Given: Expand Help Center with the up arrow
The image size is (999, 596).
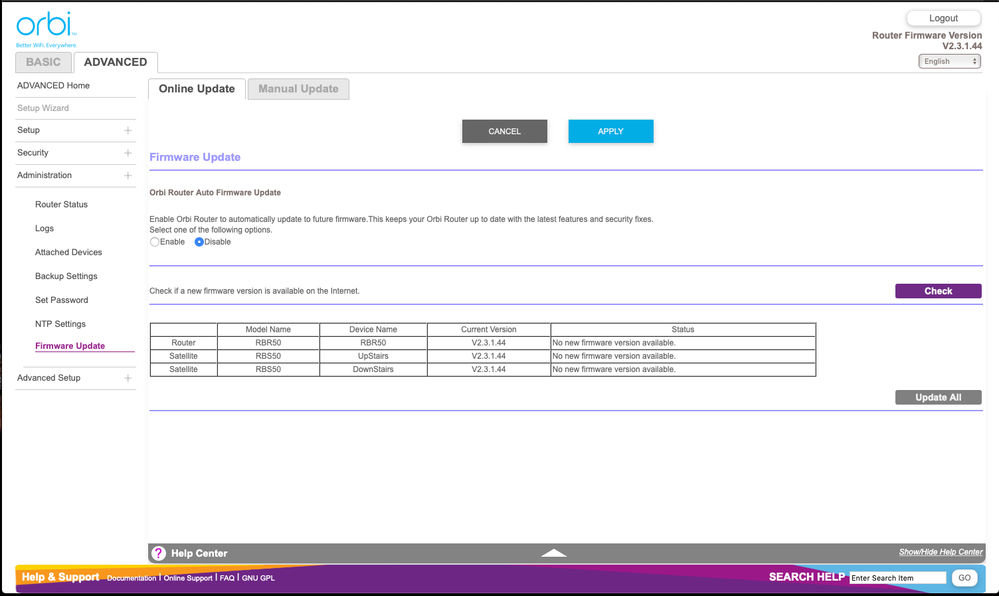Looking at the screenshot, I should pyautogui.click(x=554, y=553).
